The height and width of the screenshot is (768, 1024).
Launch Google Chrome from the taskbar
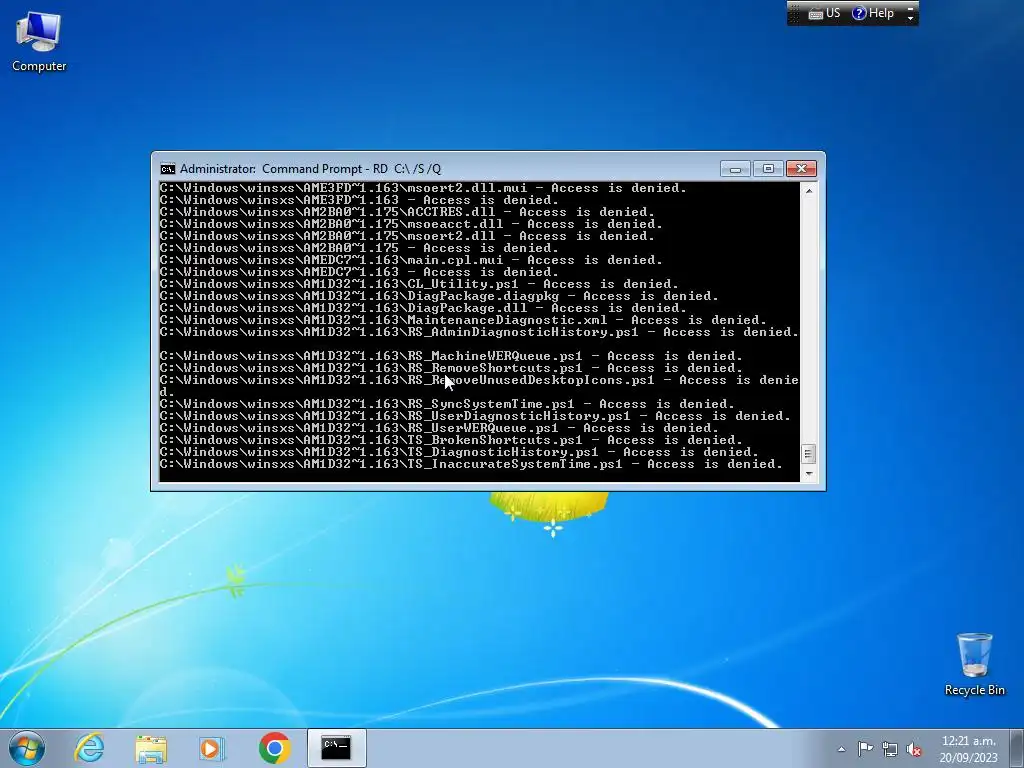tap(274, 748)
